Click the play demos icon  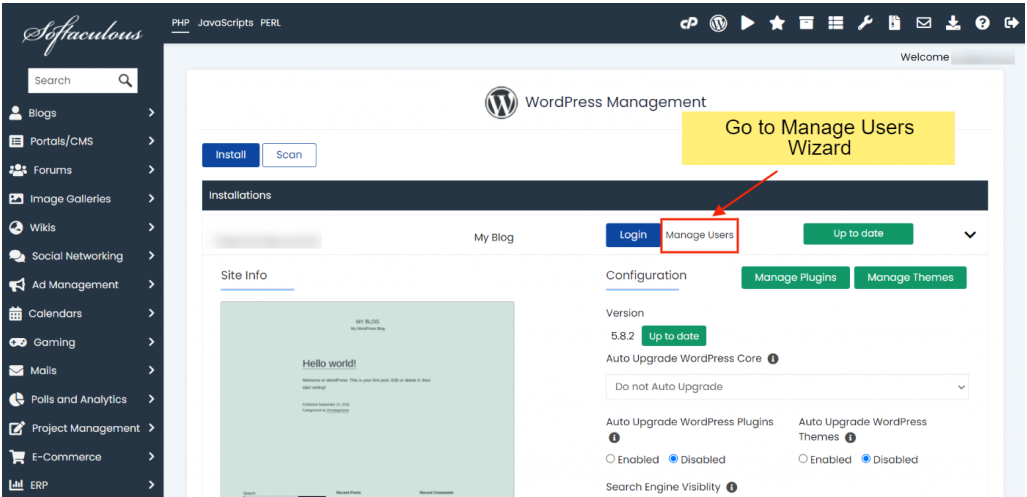748,24
